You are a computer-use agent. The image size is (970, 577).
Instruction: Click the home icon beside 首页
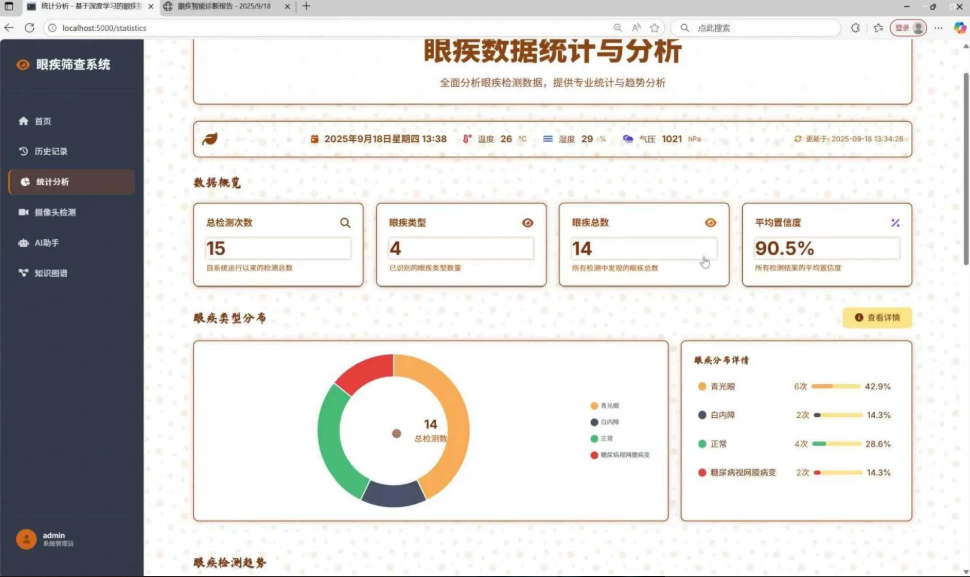click(24, 121)
